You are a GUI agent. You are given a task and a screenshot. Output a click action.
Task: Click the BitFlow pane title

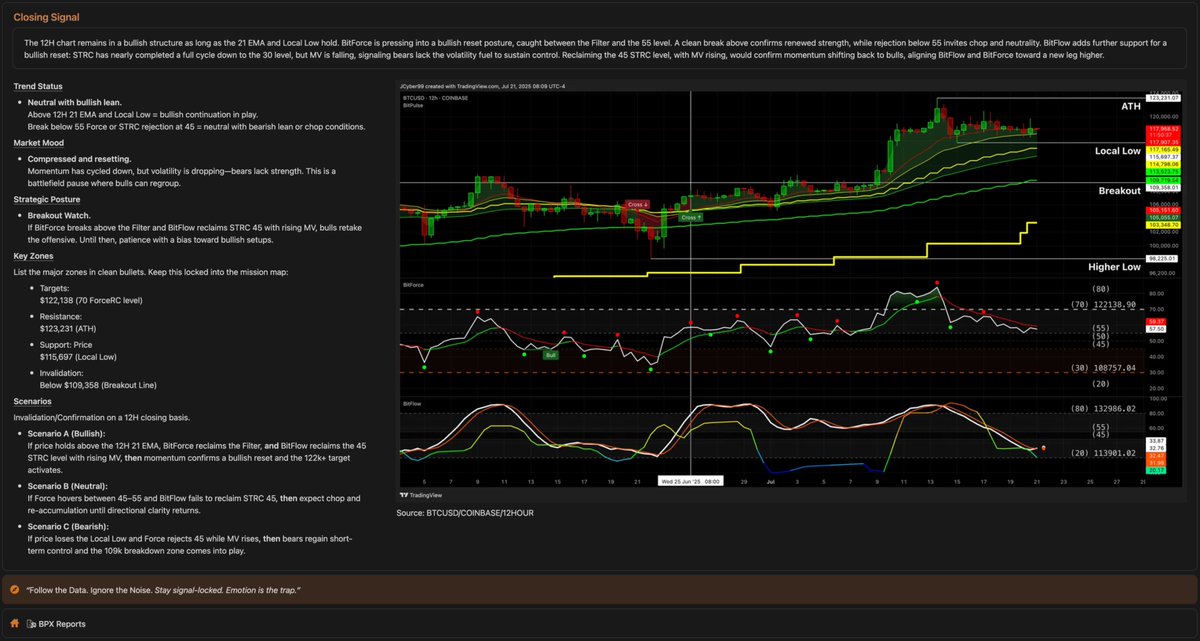tap(412, 404)
